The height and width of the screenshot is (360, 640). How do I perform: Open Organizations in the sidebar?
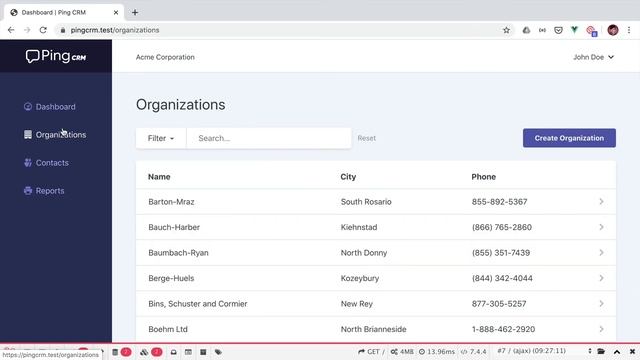tap(55, 135)
